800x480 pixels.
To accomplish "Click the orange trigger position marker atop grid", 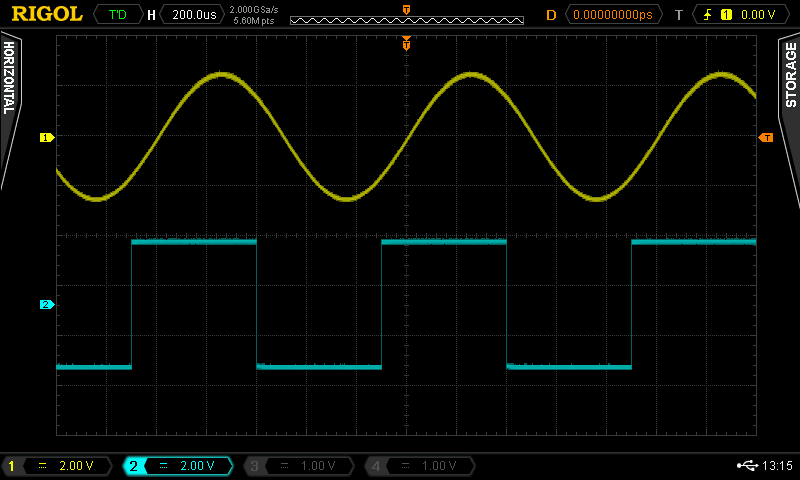I will tap(406, 43).
